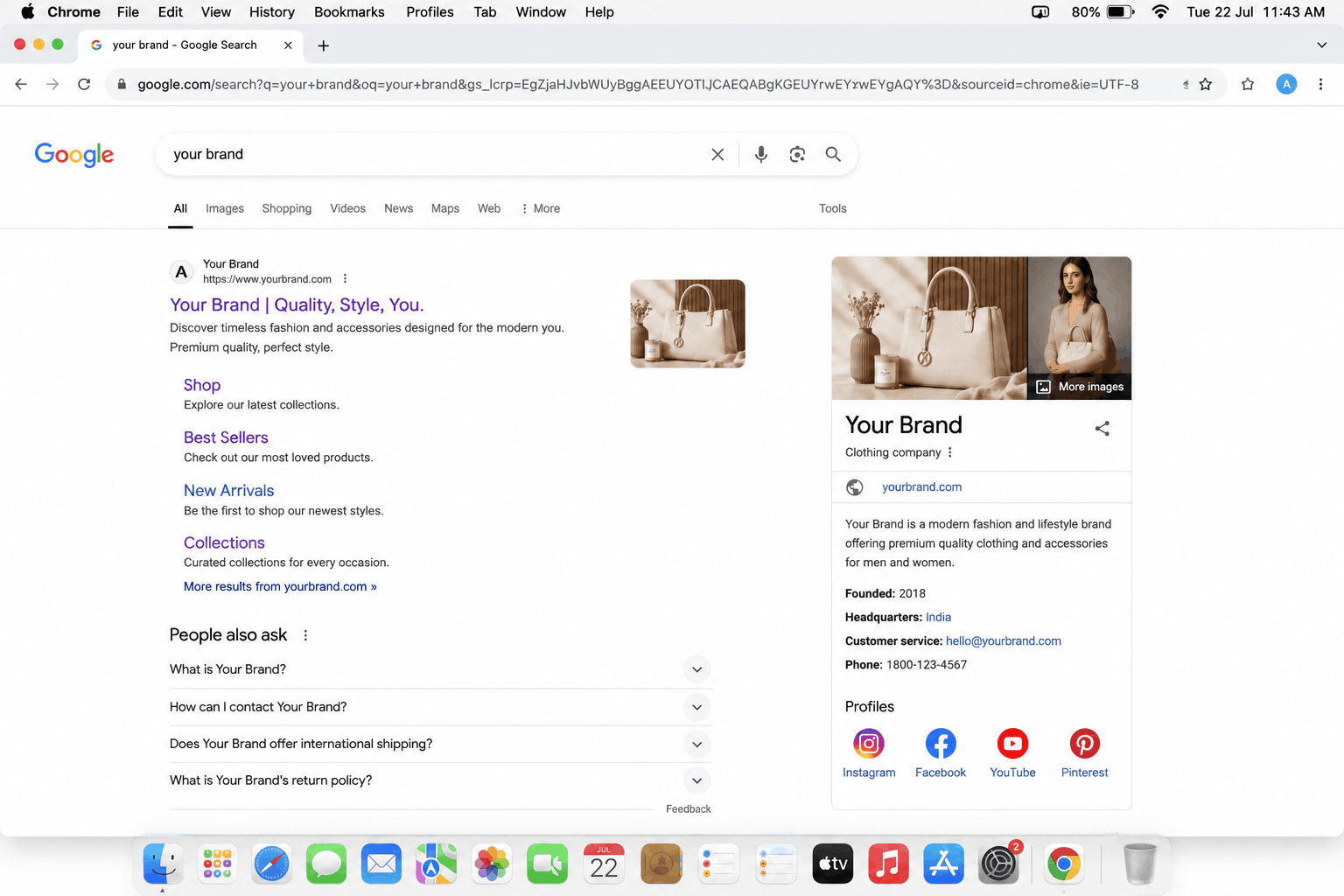
Task: Switch to the Images results tab
Action: [x=225, y=208]
